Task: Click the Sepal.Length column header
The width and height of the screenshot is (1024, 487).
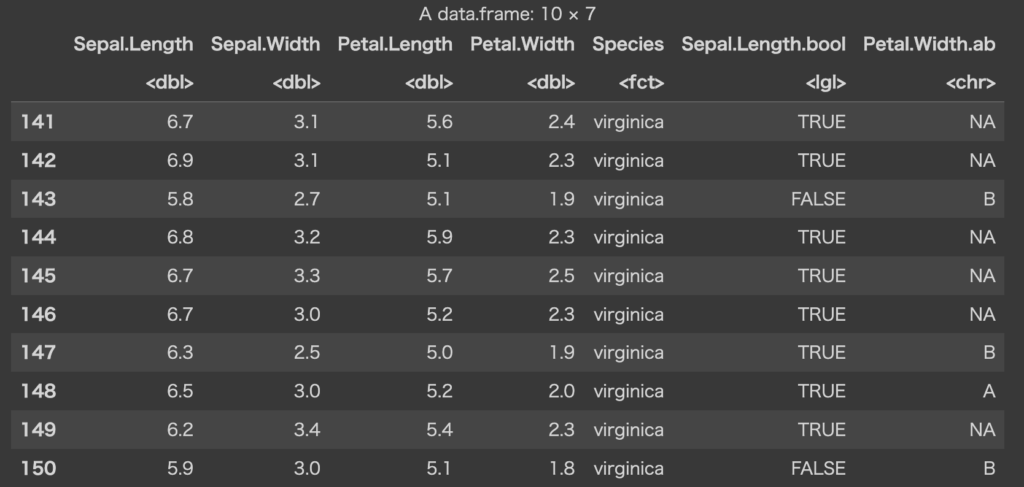Action: pos(133,44)
